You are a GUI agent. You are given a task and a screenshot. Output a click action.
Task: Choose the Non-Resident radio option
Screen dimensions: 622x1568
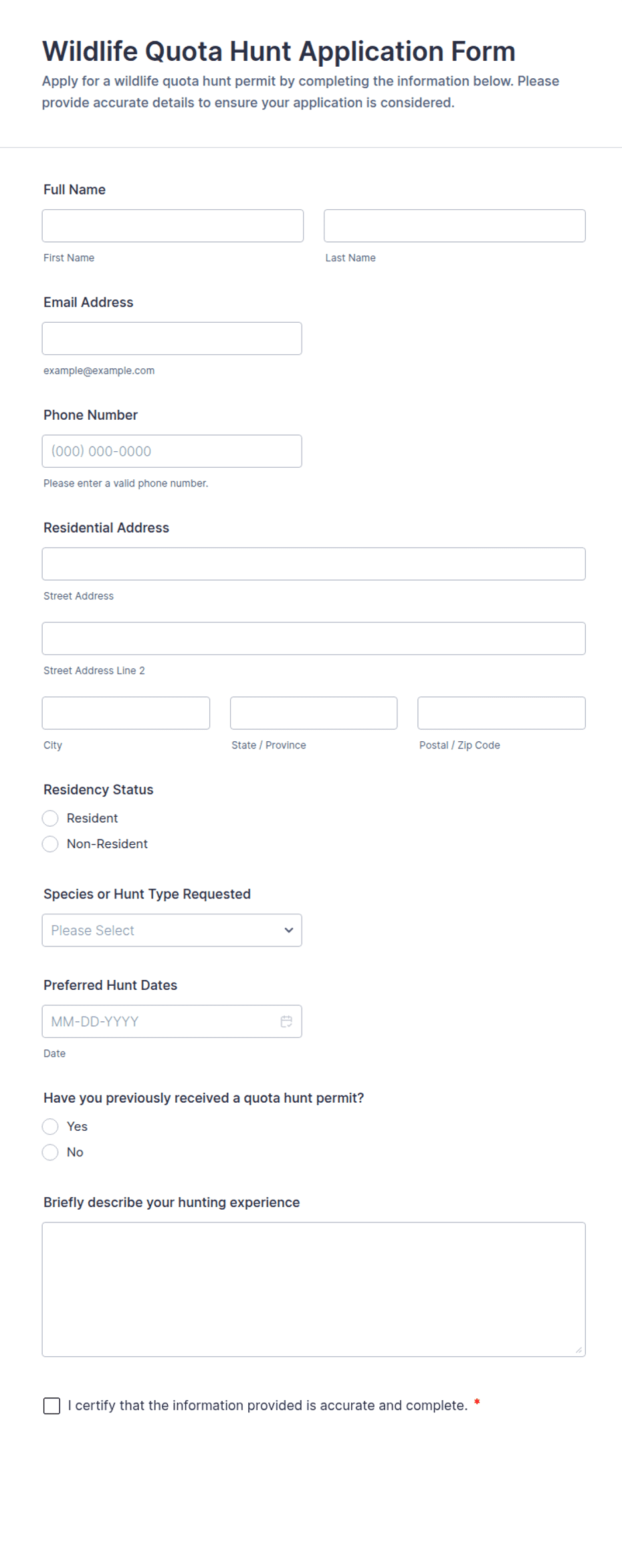coord(50,844)
